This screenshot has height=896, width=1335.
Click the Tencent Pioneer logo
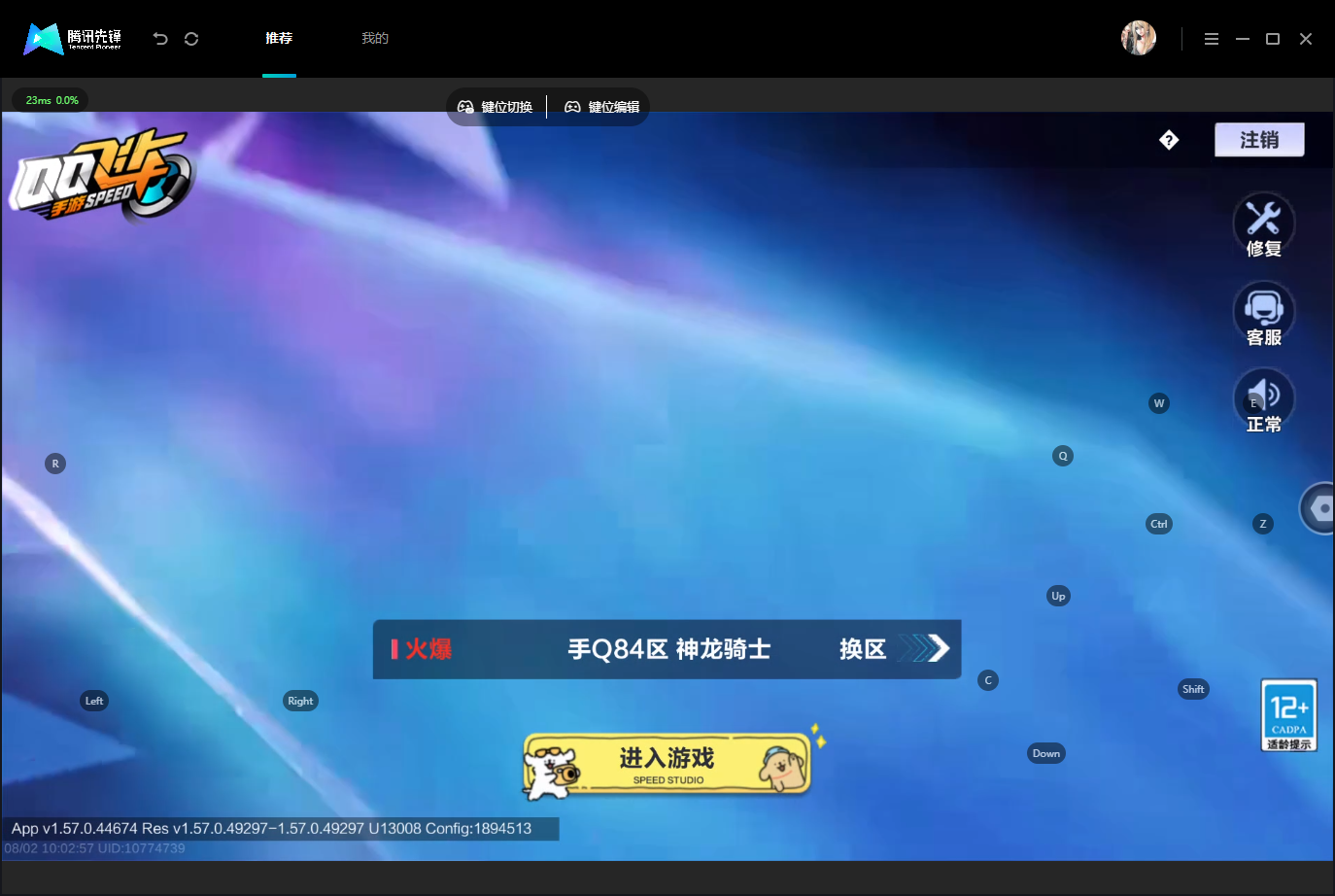73,39
